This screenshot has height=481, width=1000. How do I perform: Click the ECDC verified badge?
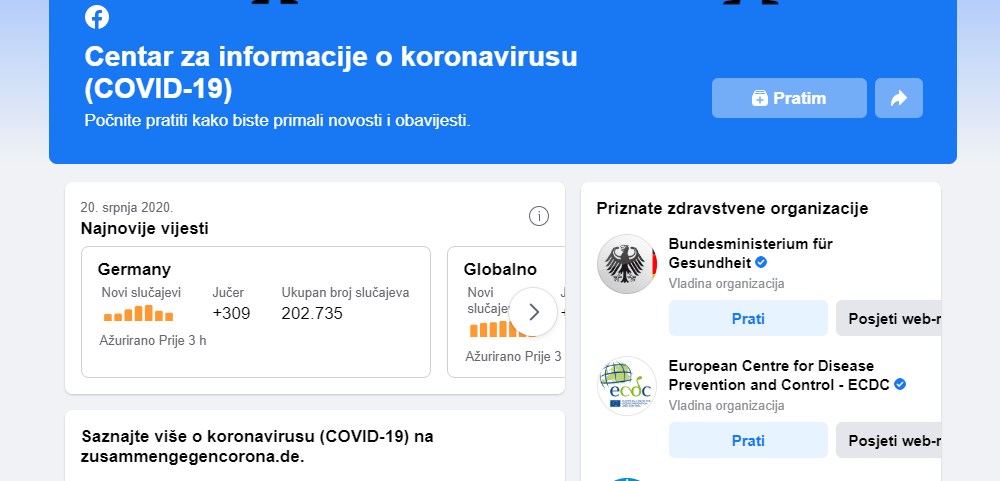pos(900,385)
